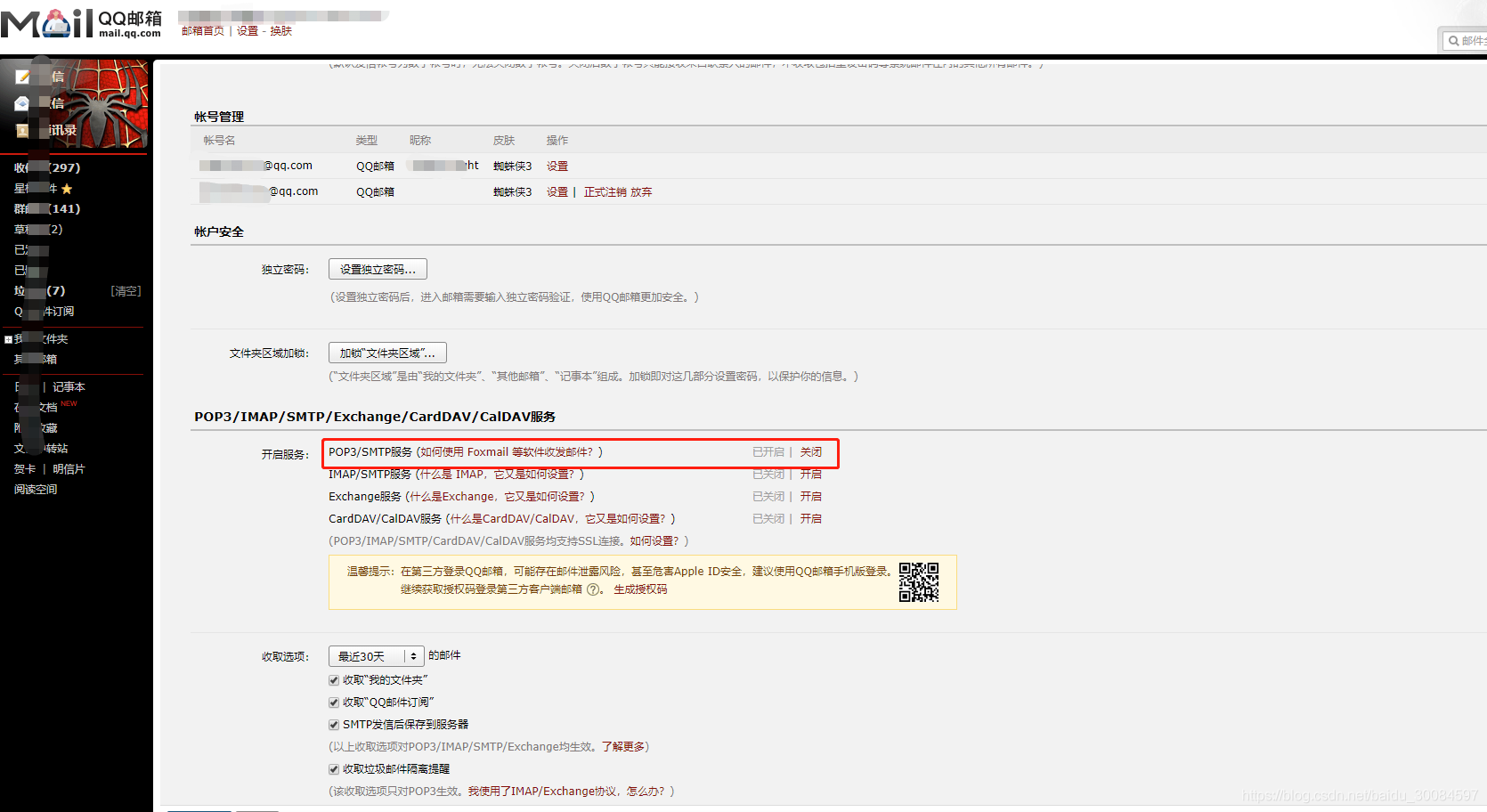Click the magnifier icon in the mail search box
The image size is (1487, 812).
[x=1456, y=40]
